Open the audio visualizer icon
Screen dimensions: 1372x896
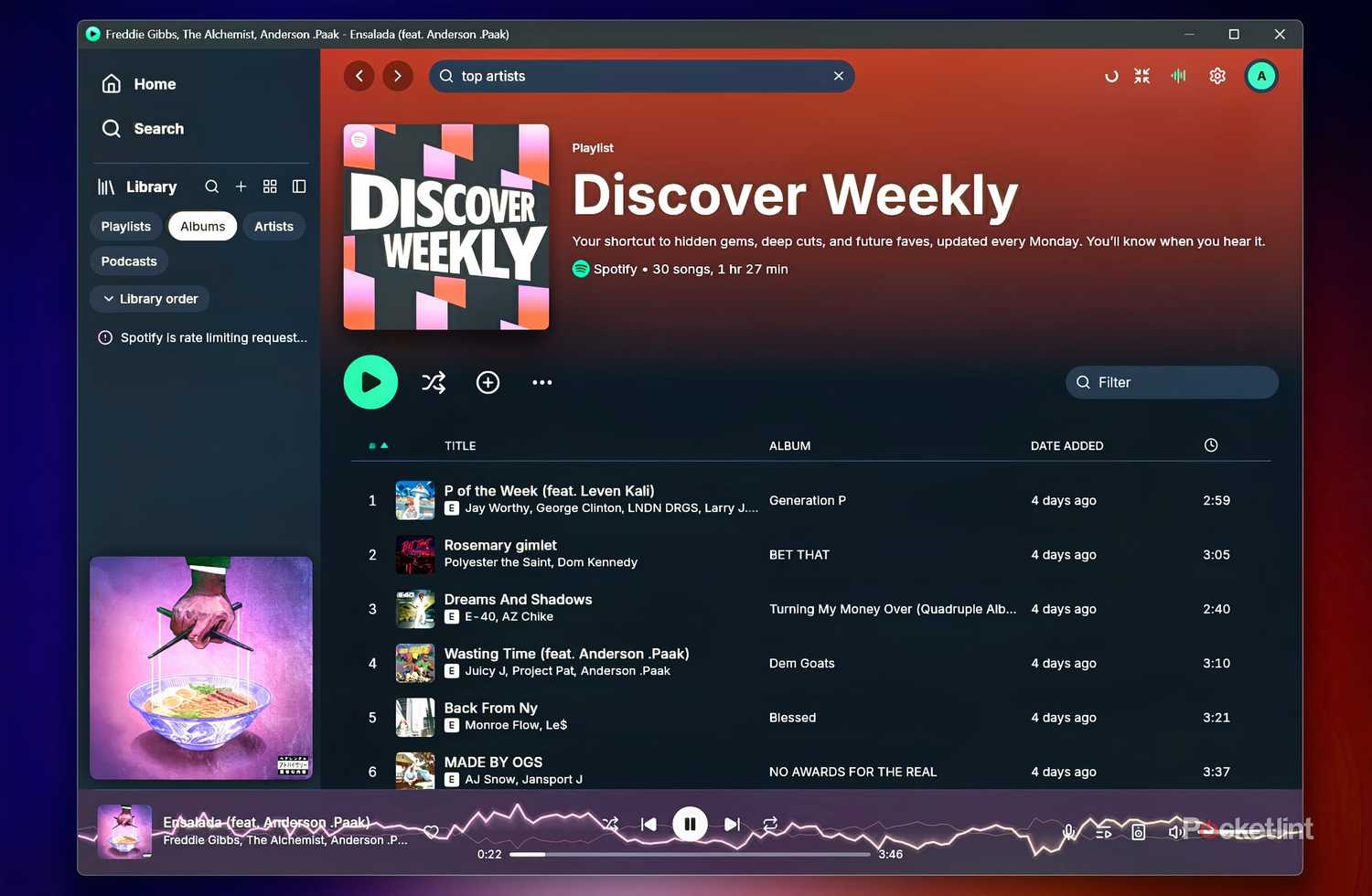click(x=1179, y=76)
